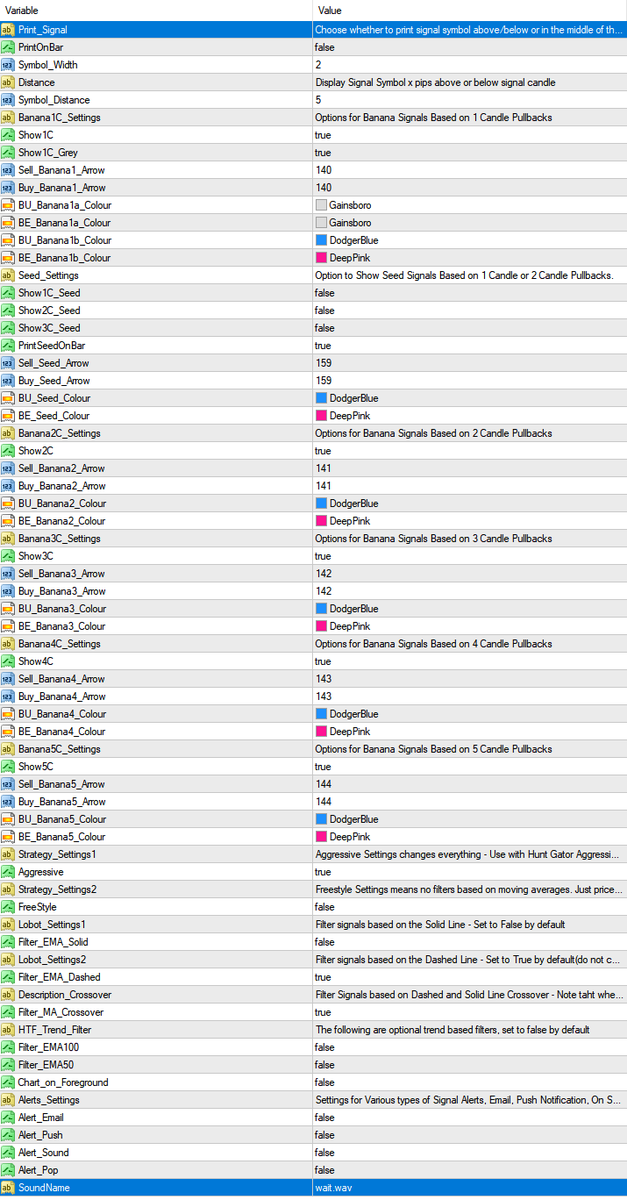
Task: Click the boolean icon beside Chart_on_Foreground
Action: [8, 1082]
